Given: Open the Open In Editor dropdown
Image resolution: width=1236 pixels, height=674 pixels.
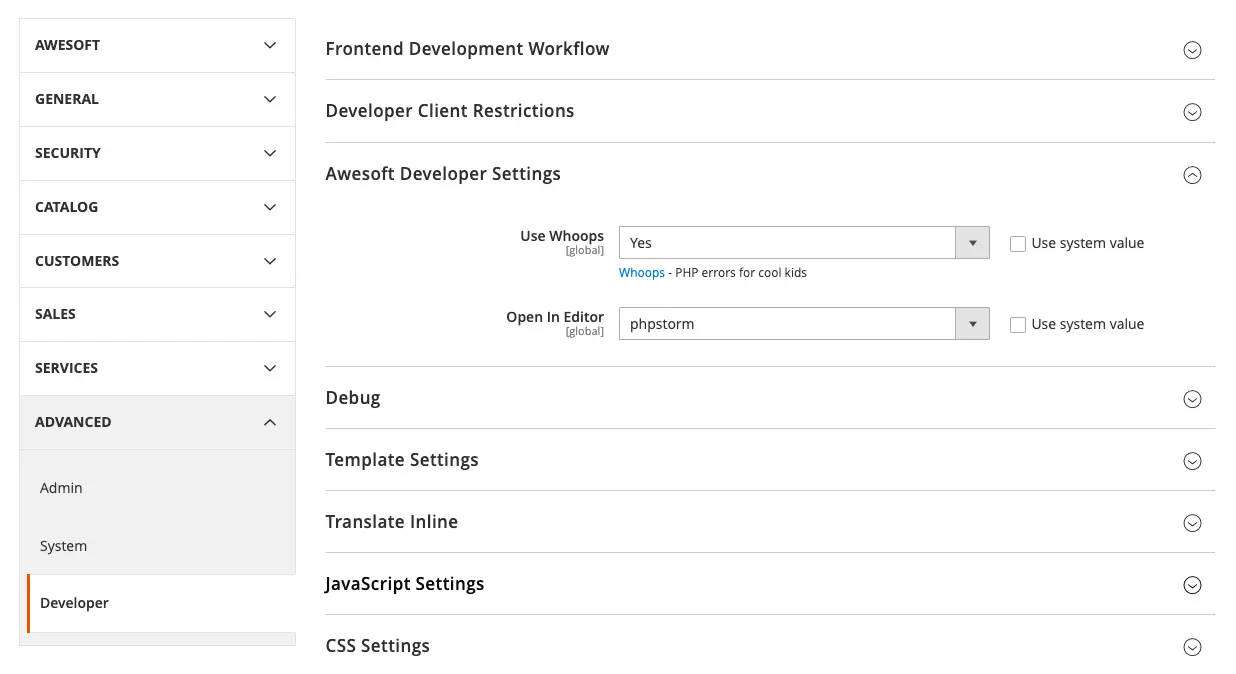Looking at the screenshot, I should [804, 324].
